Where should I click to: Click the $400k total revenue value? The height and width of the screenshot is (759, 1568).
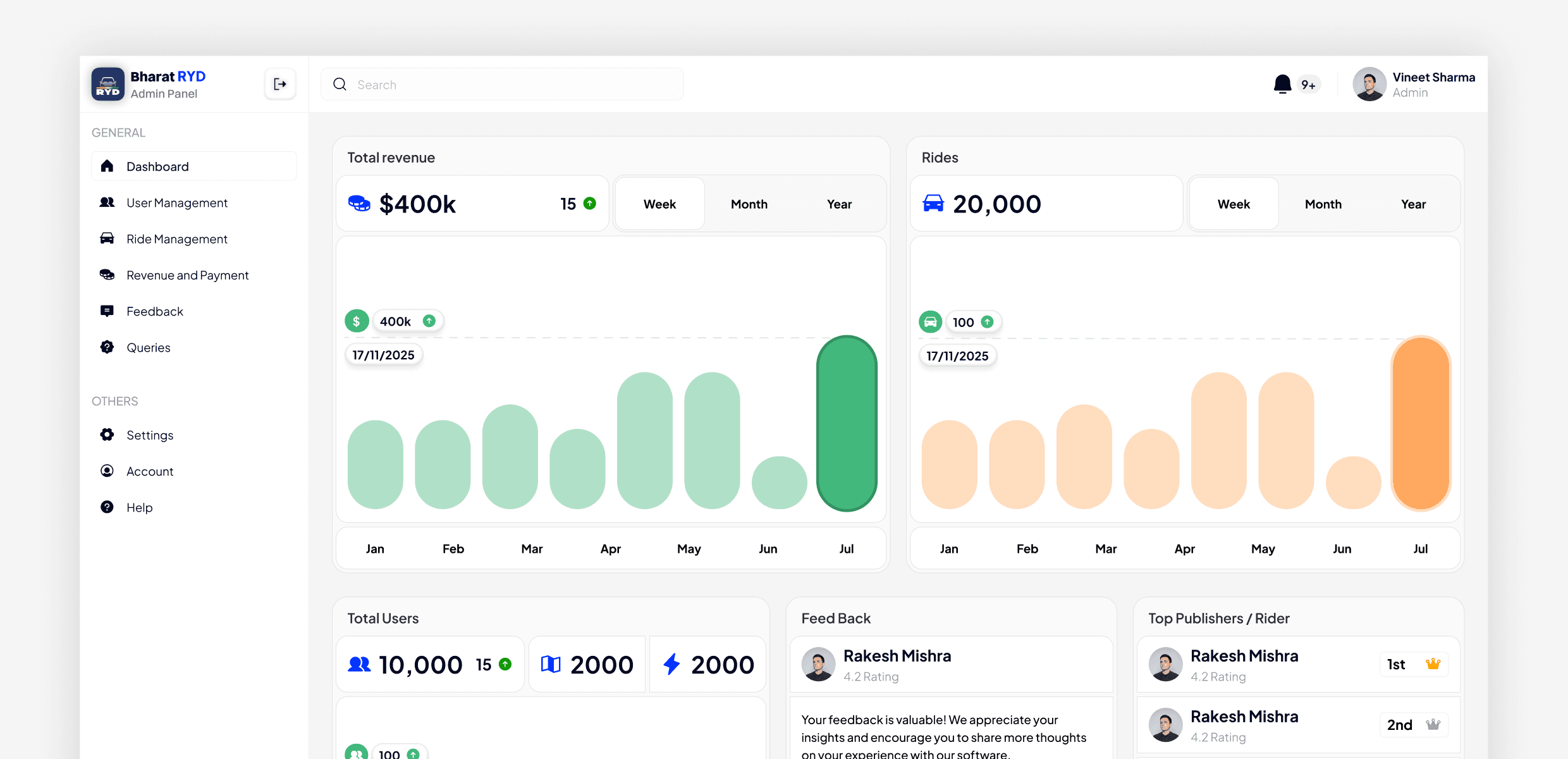(417, 204)
